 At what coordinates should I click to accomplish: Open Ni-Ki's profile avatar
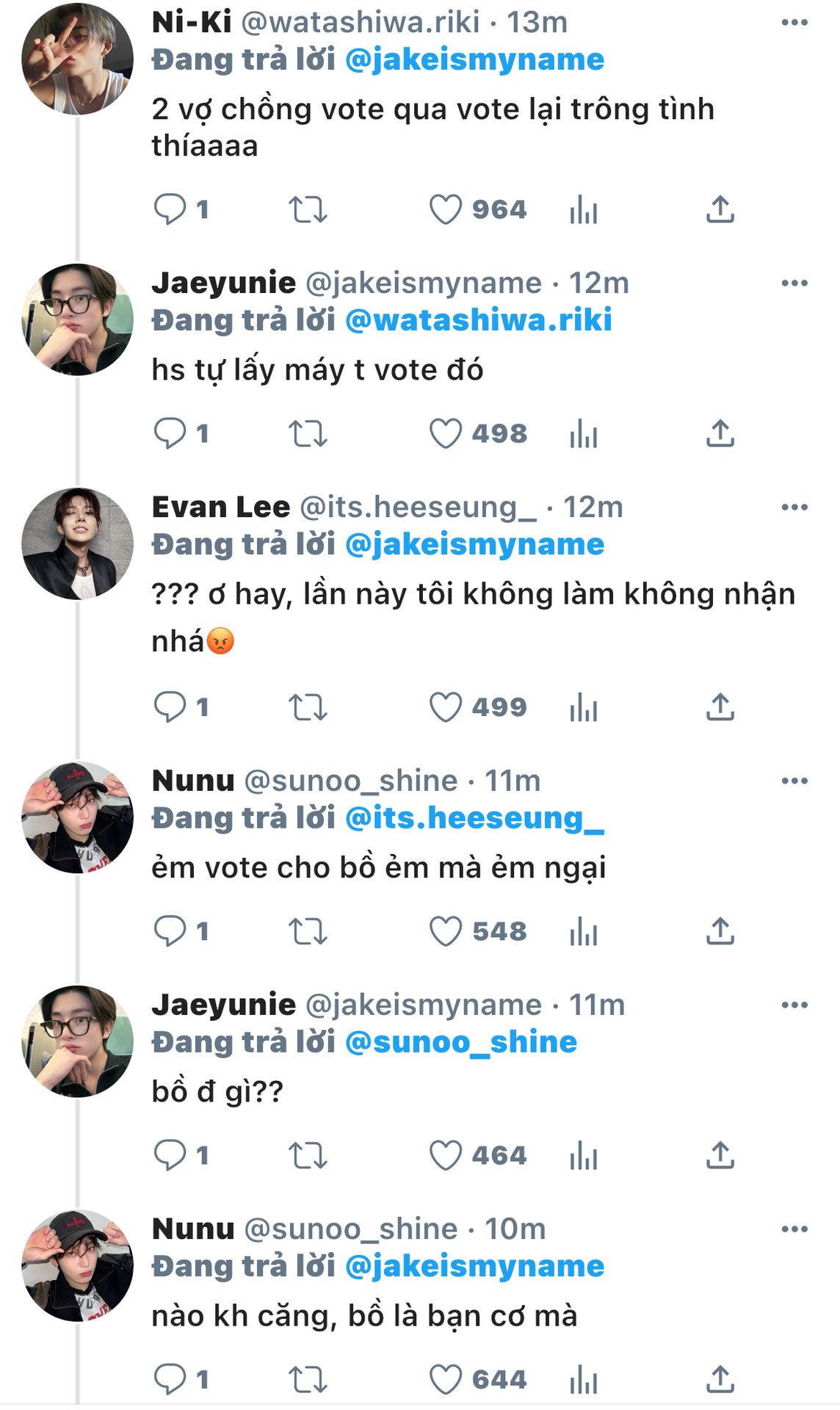(77, 59)
